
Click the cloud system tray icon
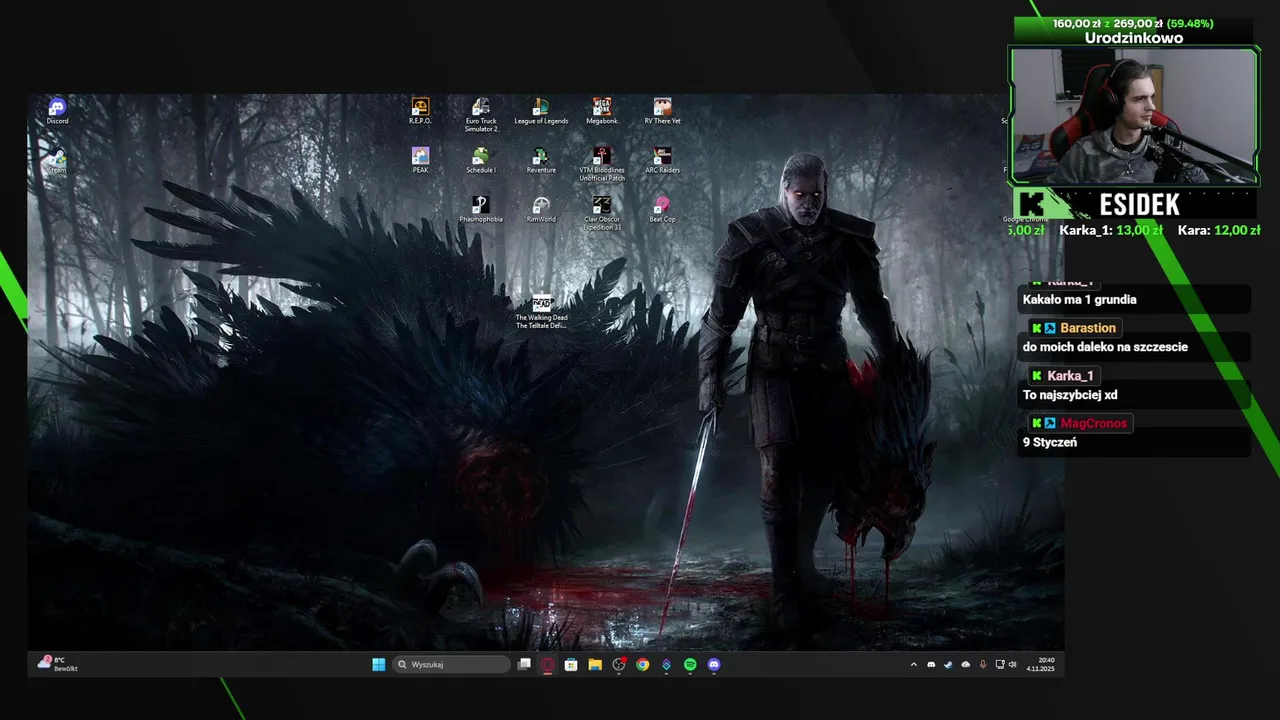point(965,664)
